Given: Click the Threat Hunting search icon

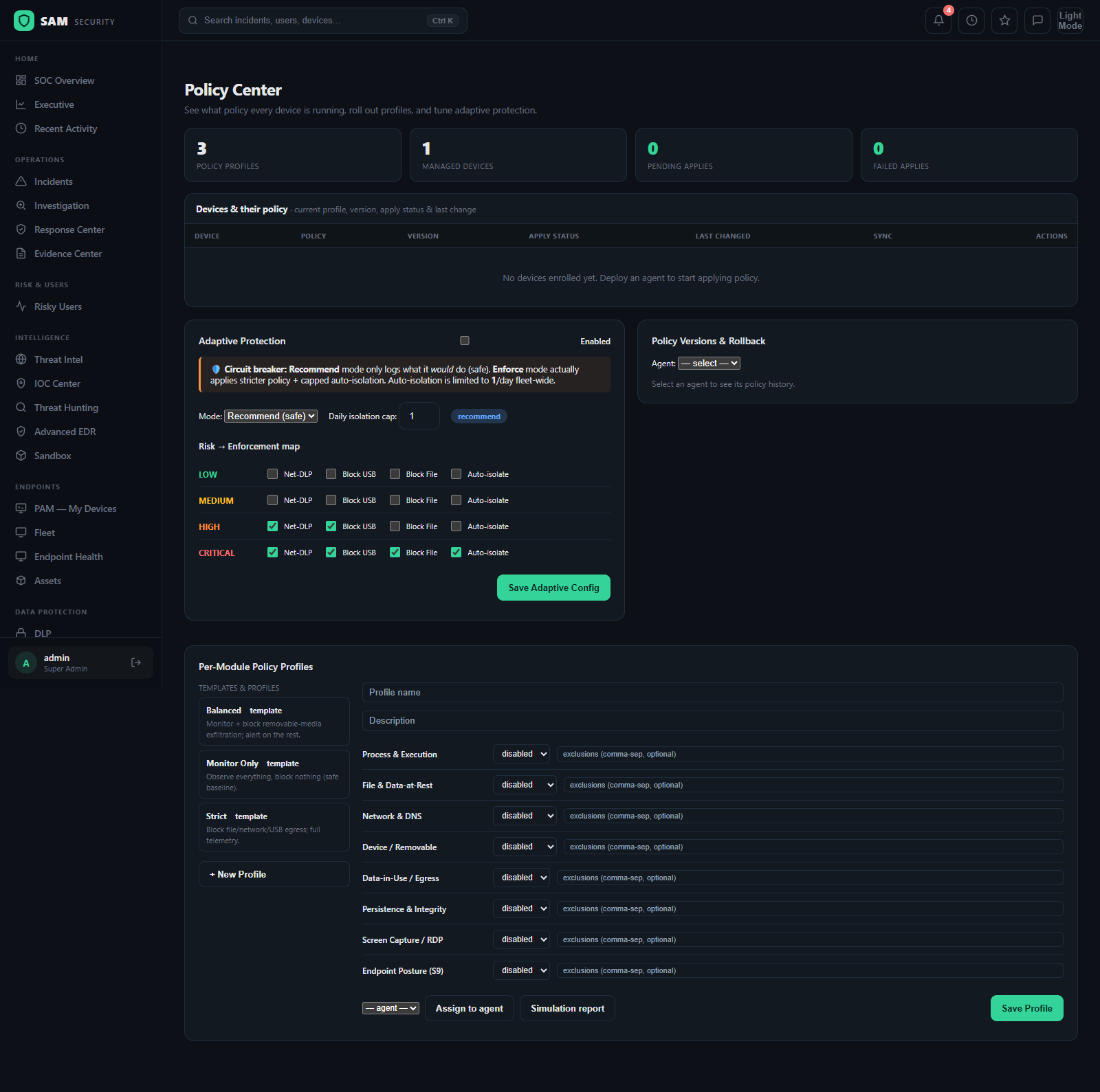Looking at the screenshot, I should [21, 408].
